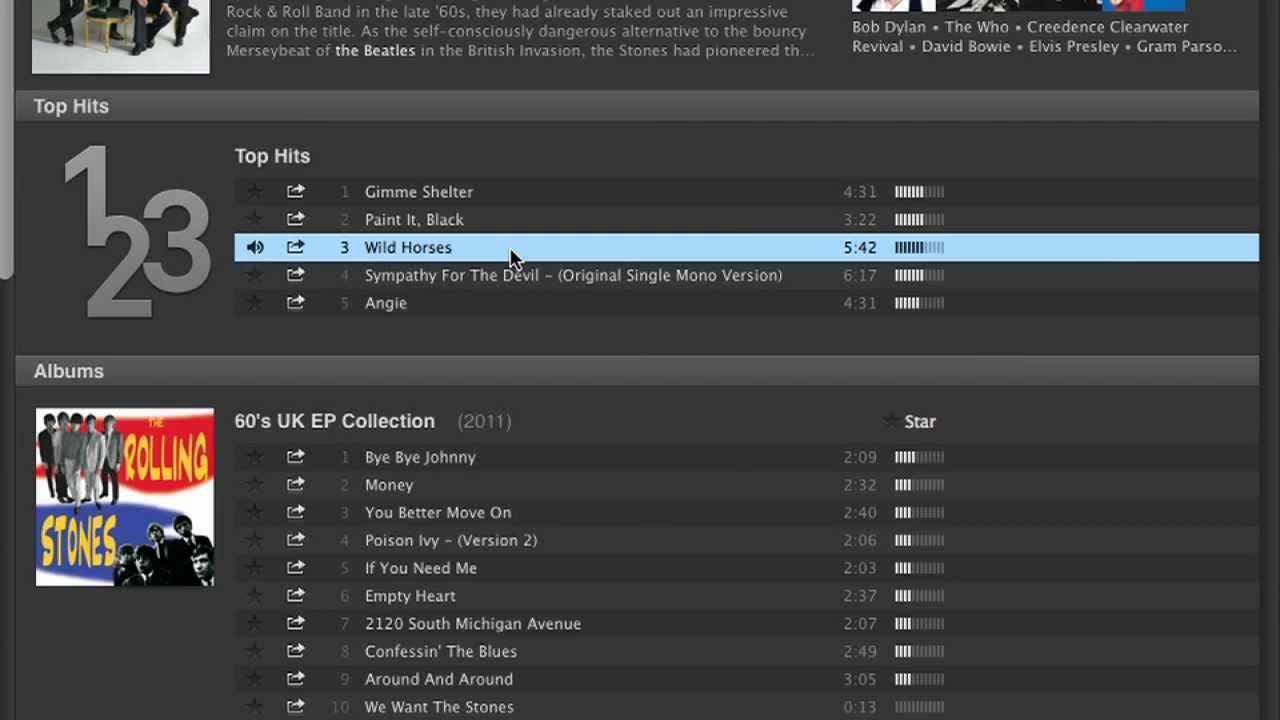Click the share icon for Wild Horses
This screenshot has height=720, width=1280.
point(295,247)
